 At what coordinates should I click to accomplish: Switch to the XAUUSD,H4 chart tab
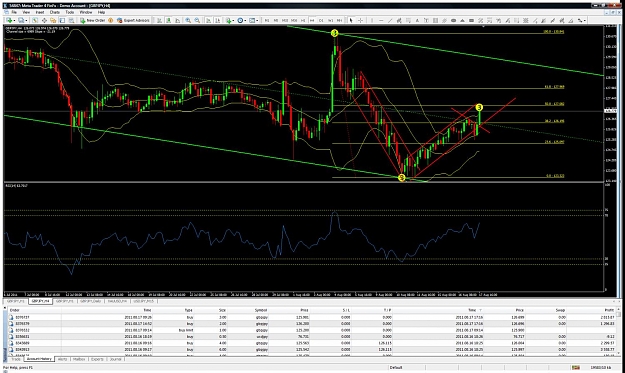coord(117,301)
